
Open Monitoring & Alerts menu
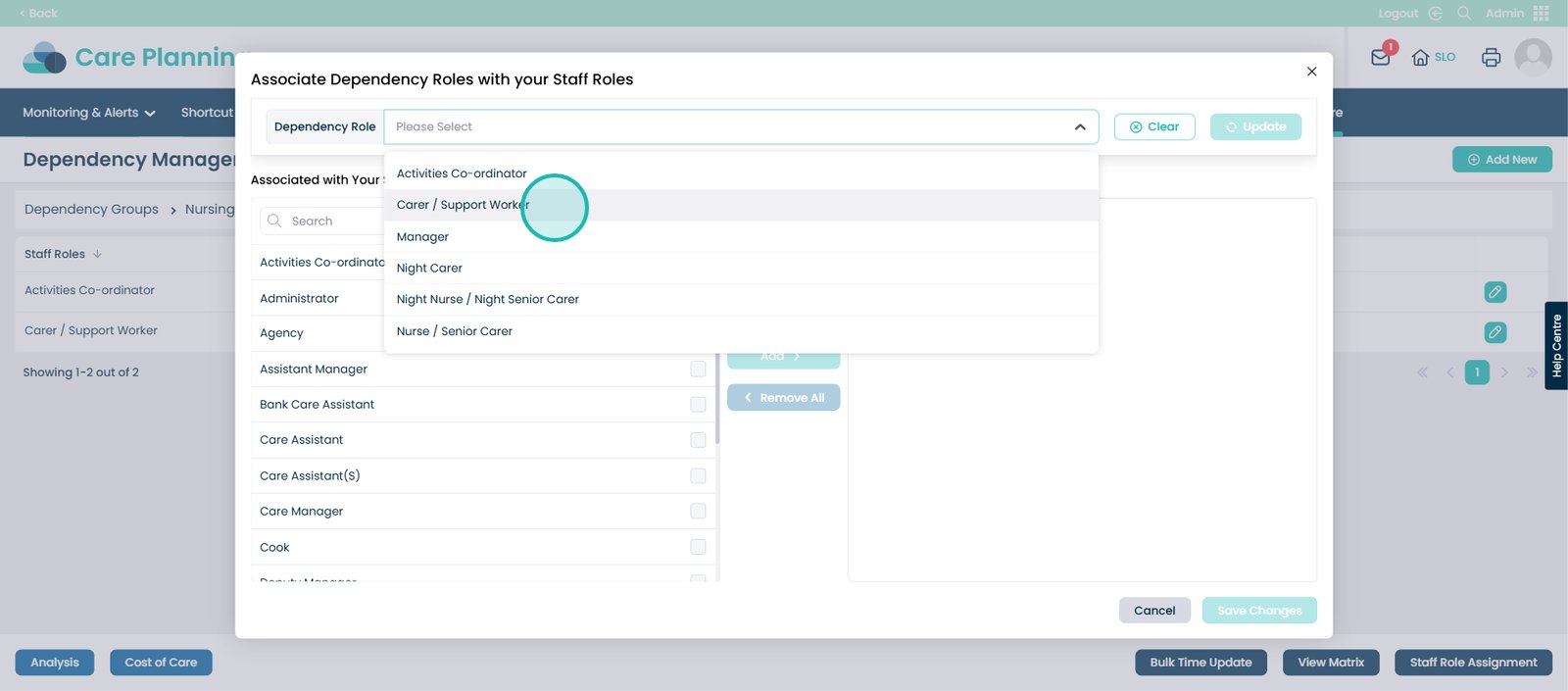pyautogui.click(x=89, y=113)
